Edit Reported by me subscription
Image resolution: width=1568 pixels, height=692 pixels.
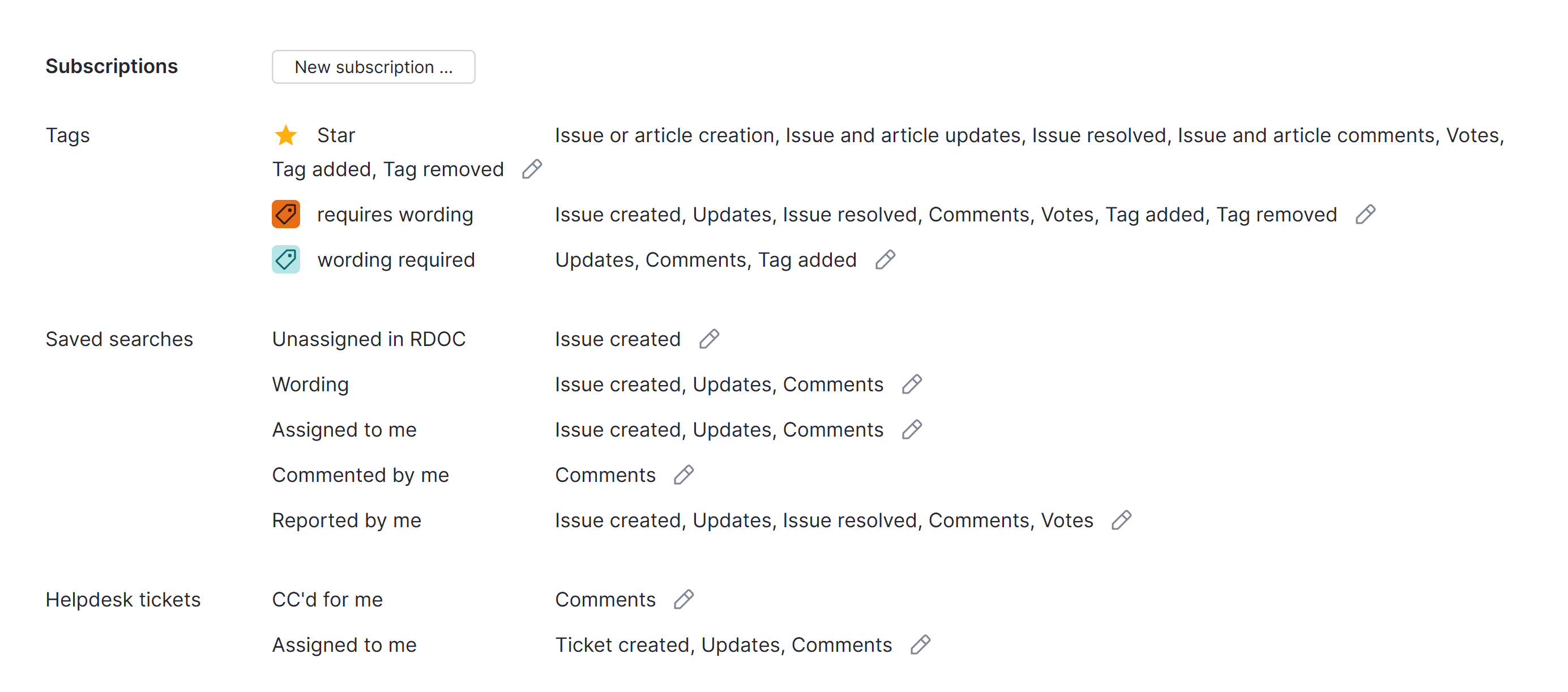(1121, 520)
